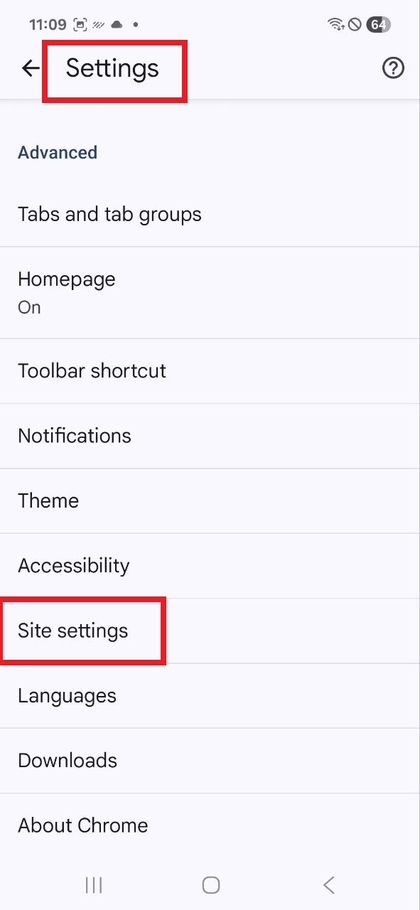Open the Homepage setting

pos(210,292)
